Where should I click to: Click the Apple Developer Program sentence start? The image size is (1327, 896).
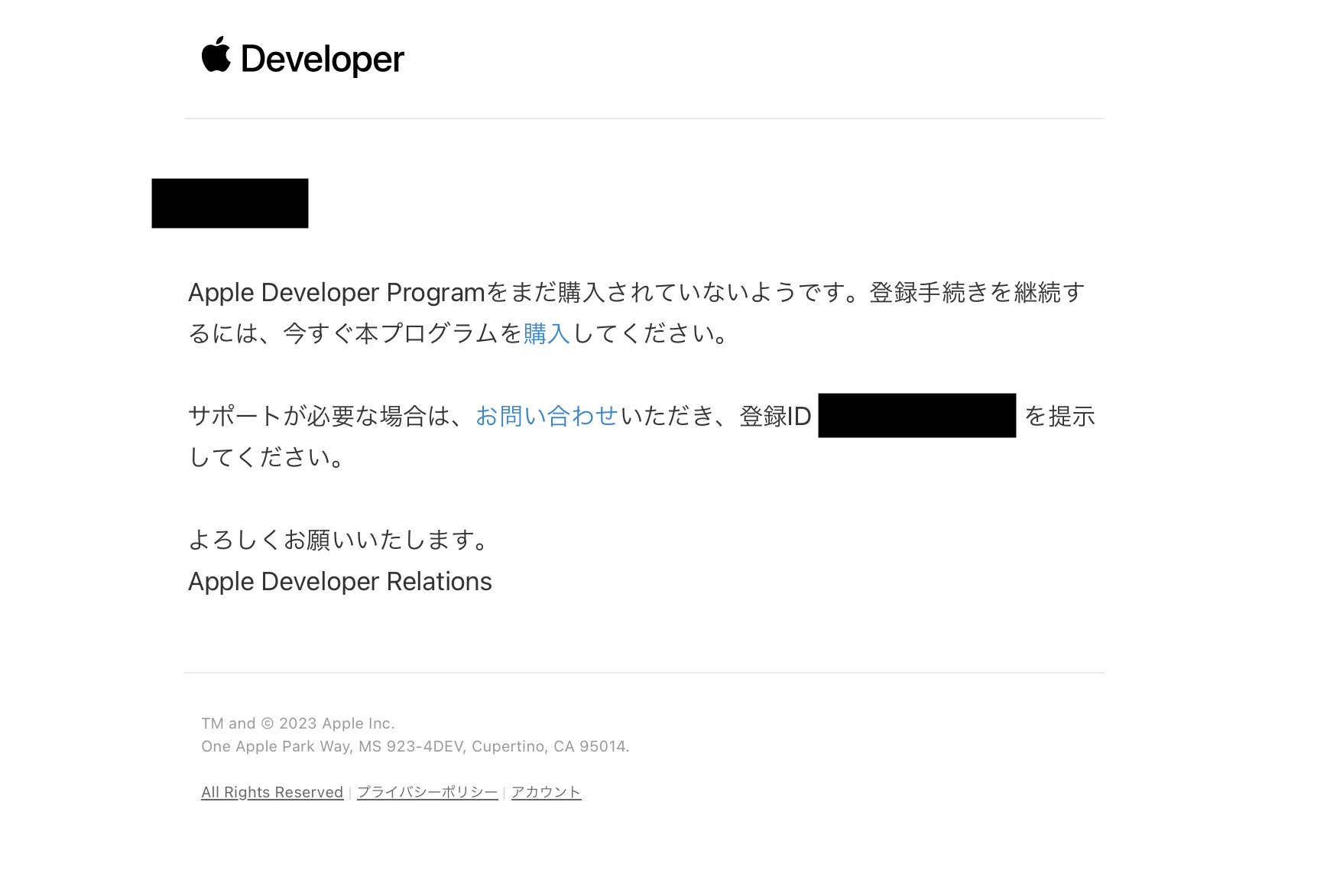click(337, 293)
